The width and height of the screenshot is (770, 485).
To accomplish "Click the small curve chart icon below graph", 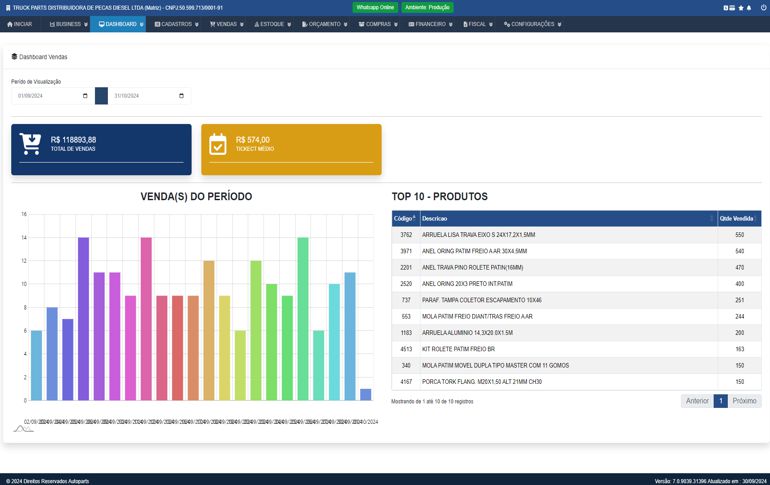I will (23, 428).
